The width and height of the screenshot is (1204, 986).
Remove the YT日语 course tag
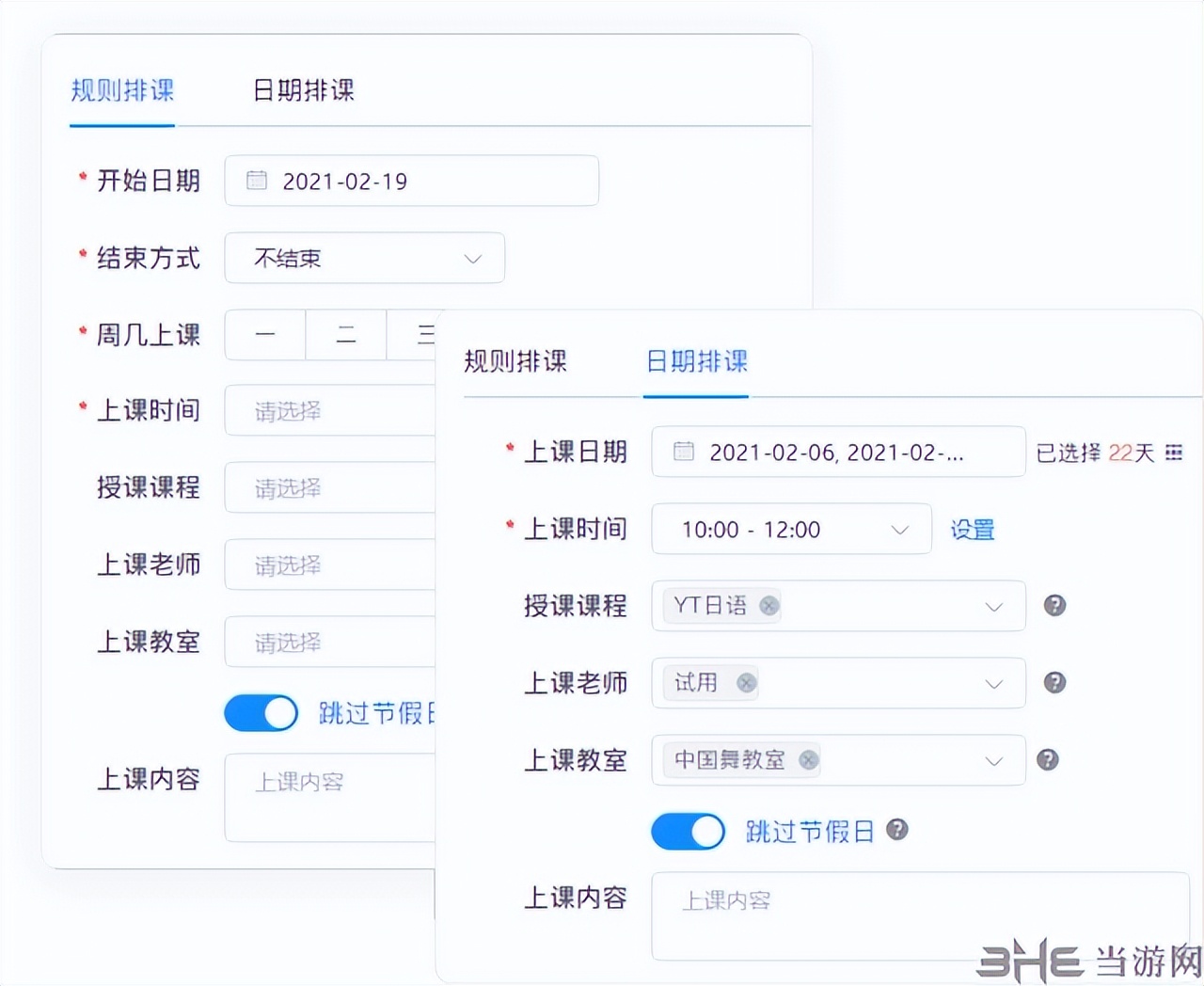[769, 606]
